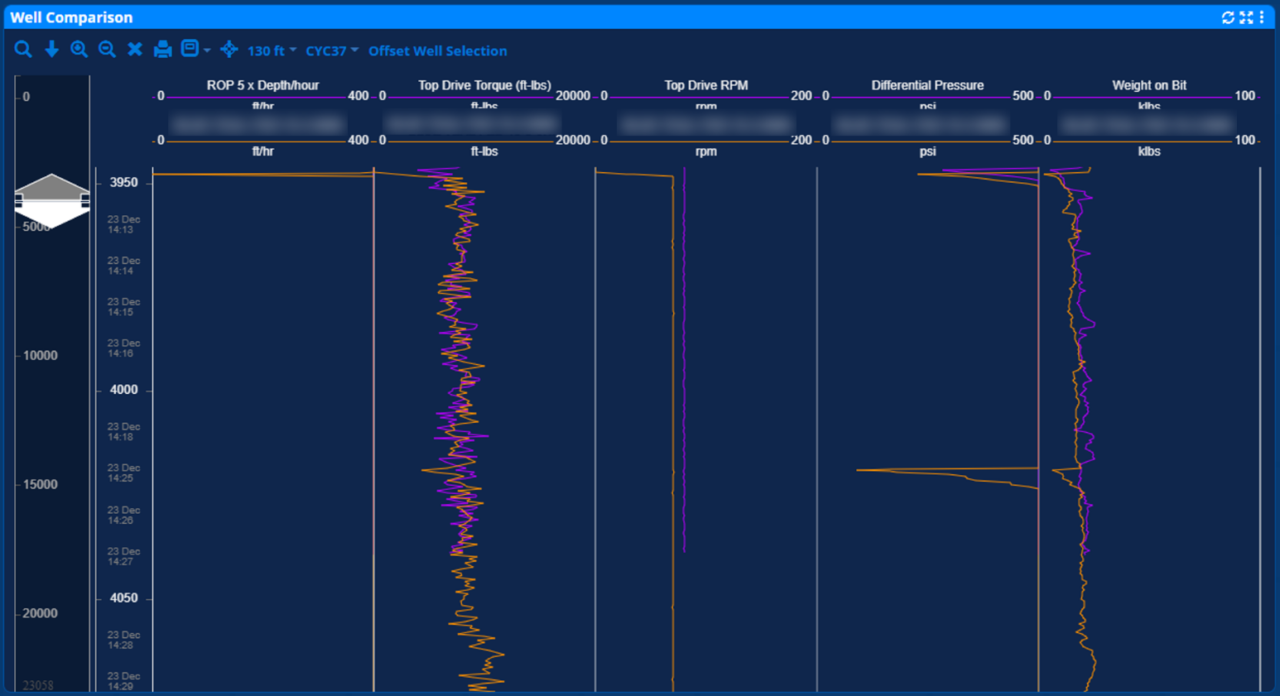Select the crosshair navigation tool
Screen dimensions: 1280x696
tap(229, 49)
